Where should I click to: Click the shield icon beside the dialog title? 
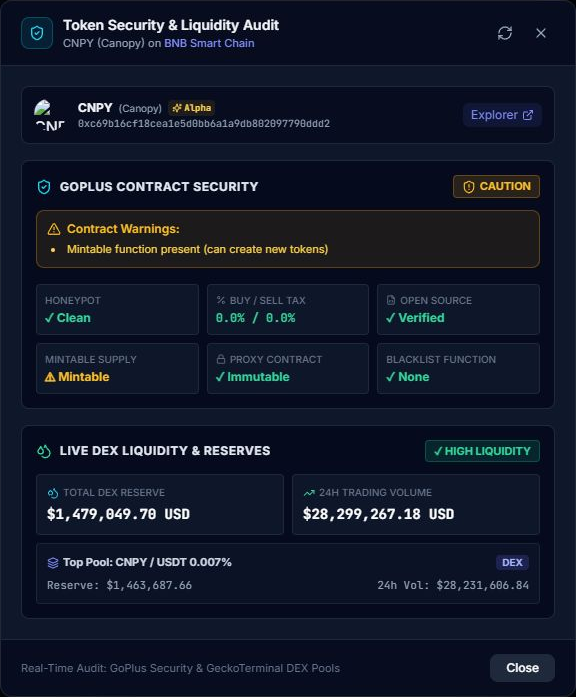37,33
